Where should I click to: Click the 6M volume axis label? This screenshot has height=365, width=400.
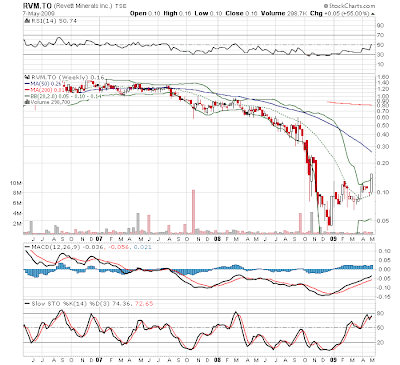click(17, 203)
